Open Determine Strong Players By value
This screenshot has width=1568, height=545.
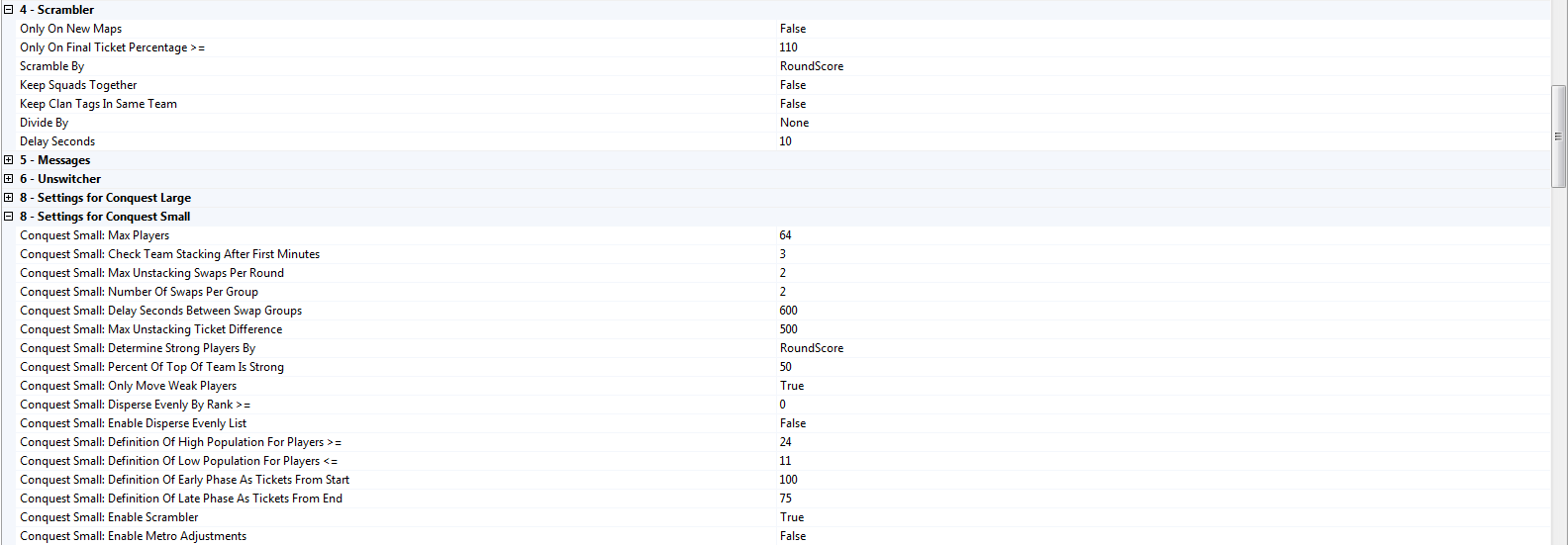812,348
